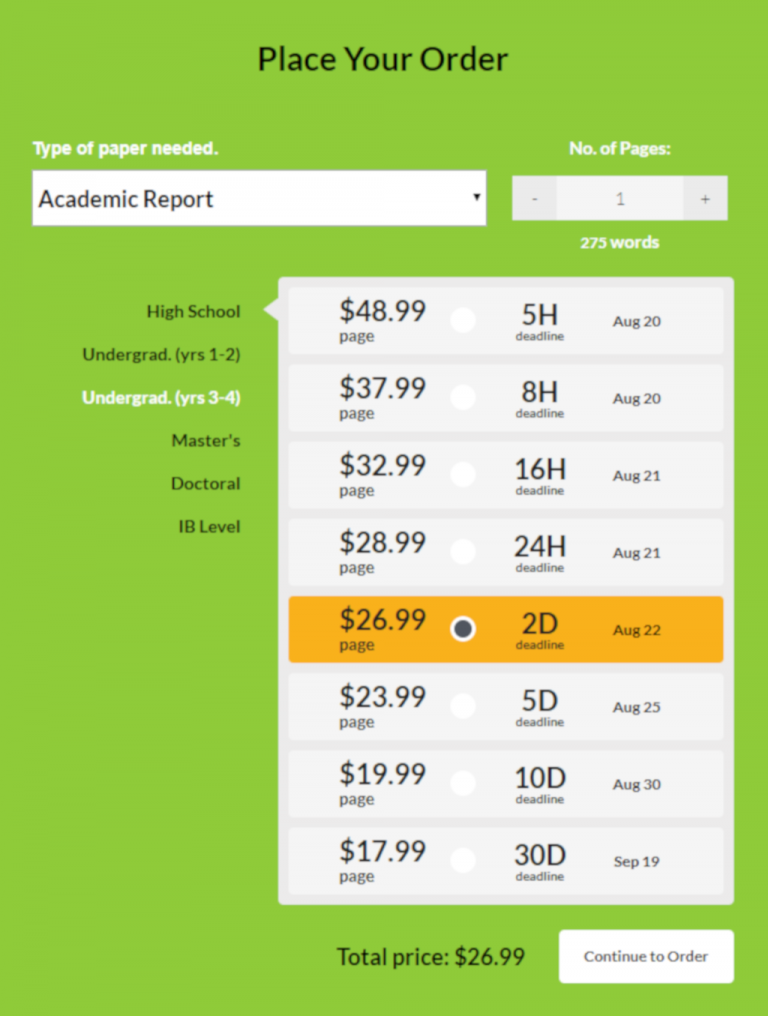Click the number of pages input field
Viewport: 768px width, 1016px height.
click(620, 199)
